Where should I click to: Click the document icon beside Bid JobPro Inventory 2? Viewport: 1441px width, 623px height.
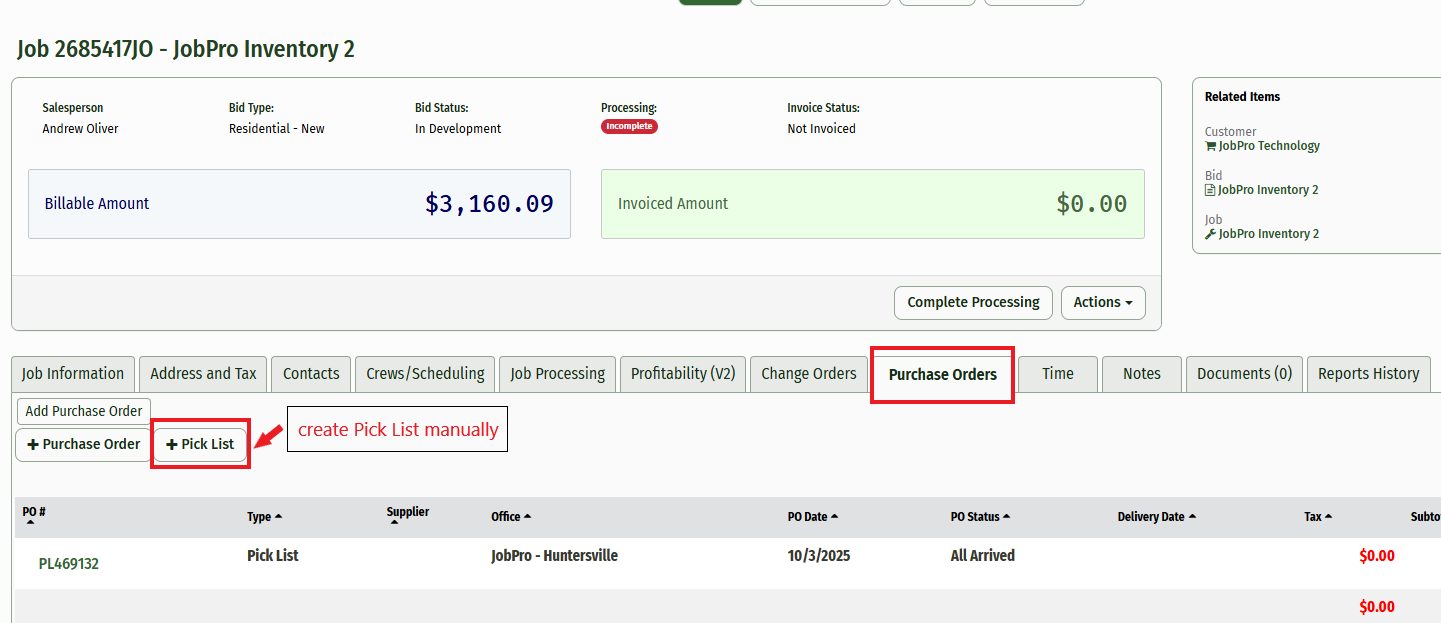[1210, 190]
